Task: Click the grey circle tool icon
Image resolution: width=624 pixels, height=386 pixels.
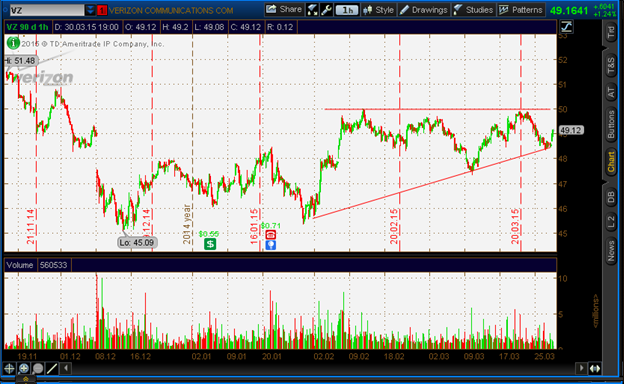Action: coord(38,368)
